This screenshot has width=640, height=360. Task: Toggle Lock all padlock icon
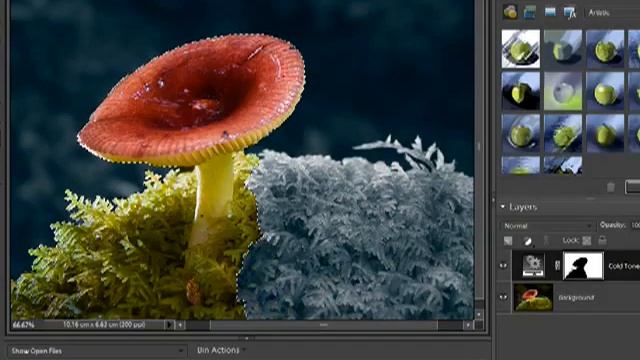coord(602,240)
